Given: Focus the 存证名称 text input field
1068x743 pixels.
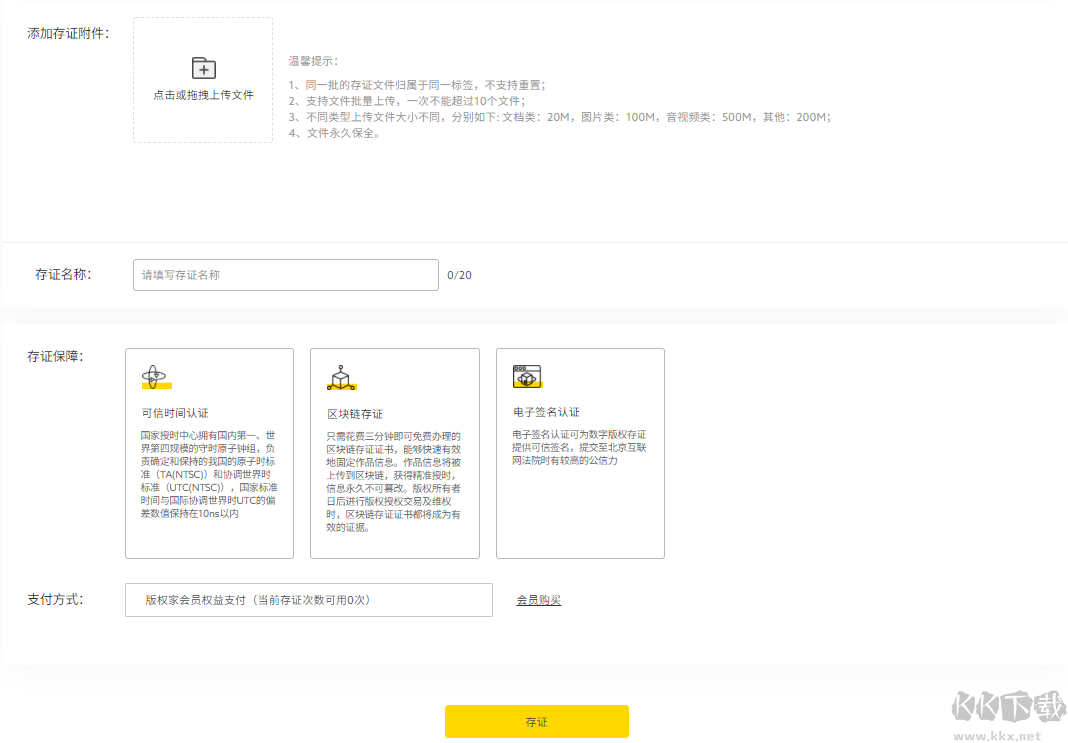Looking at the screenshot, I should pos(285,275).
